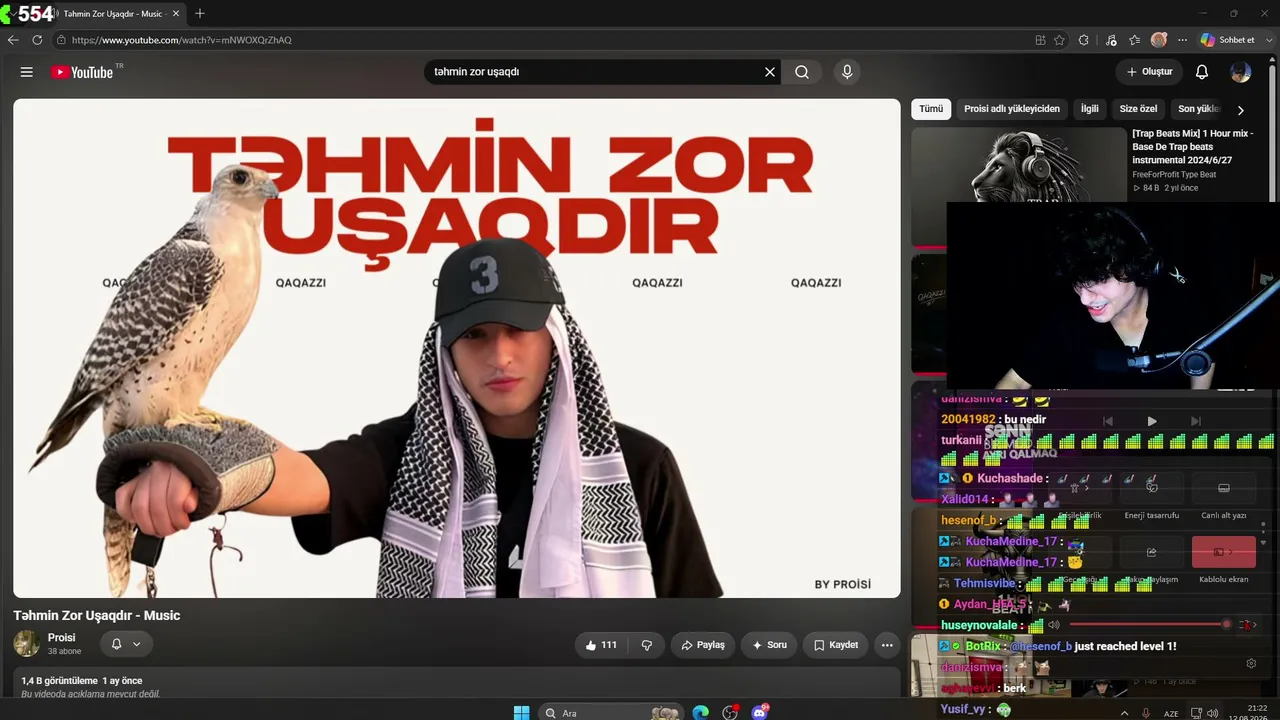Open the browser extensions puzzle icon
The height and width of the screenshot is (720, 1280).
pos(1084,40)
